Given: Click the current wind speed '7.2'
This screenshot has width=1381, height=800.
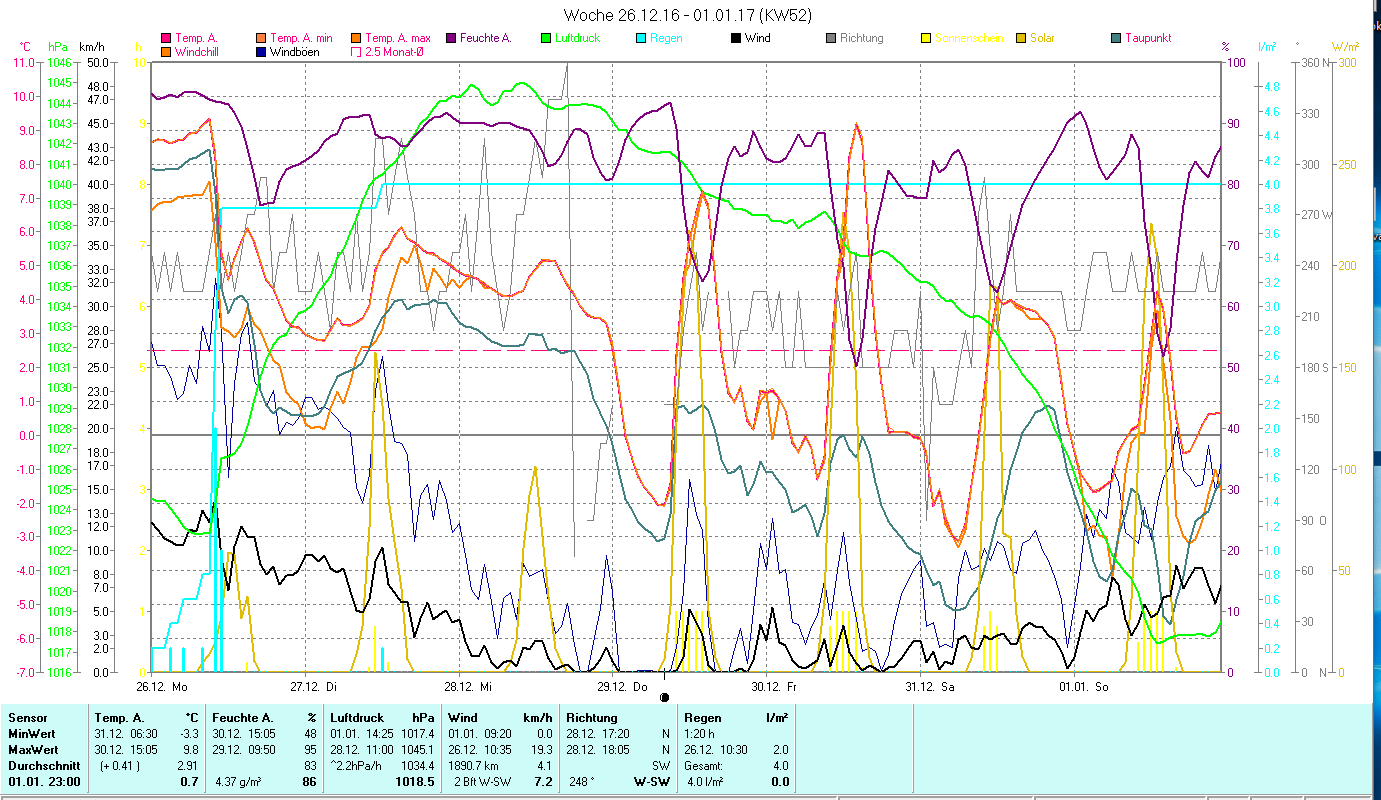Looking at the screenshot, I should (543, 782).
